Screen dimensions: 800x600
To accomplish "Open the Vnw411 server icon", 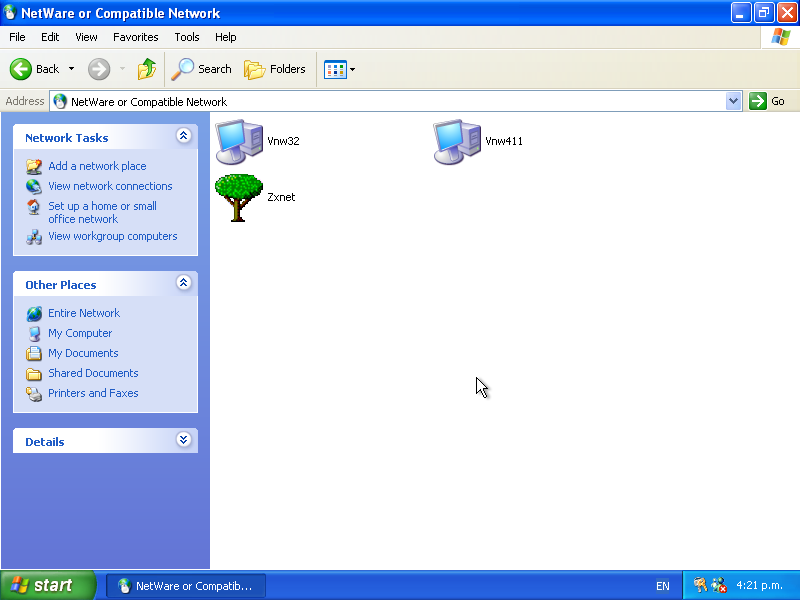I will (457, 142).
